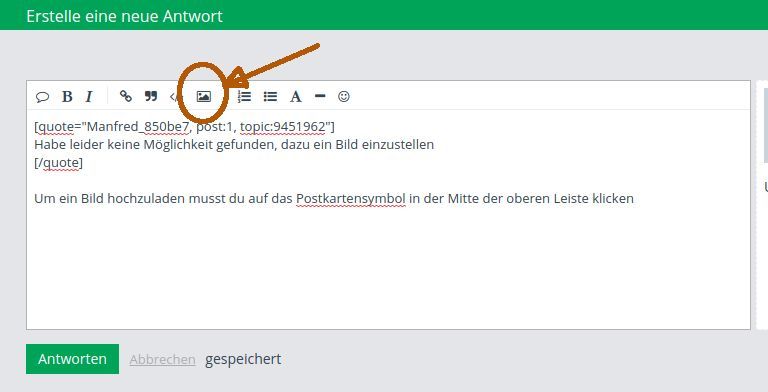Click the green Antworten button
The height and width of the screenshot is (392, 768).
pyautogui.click(x=72, y=359)
